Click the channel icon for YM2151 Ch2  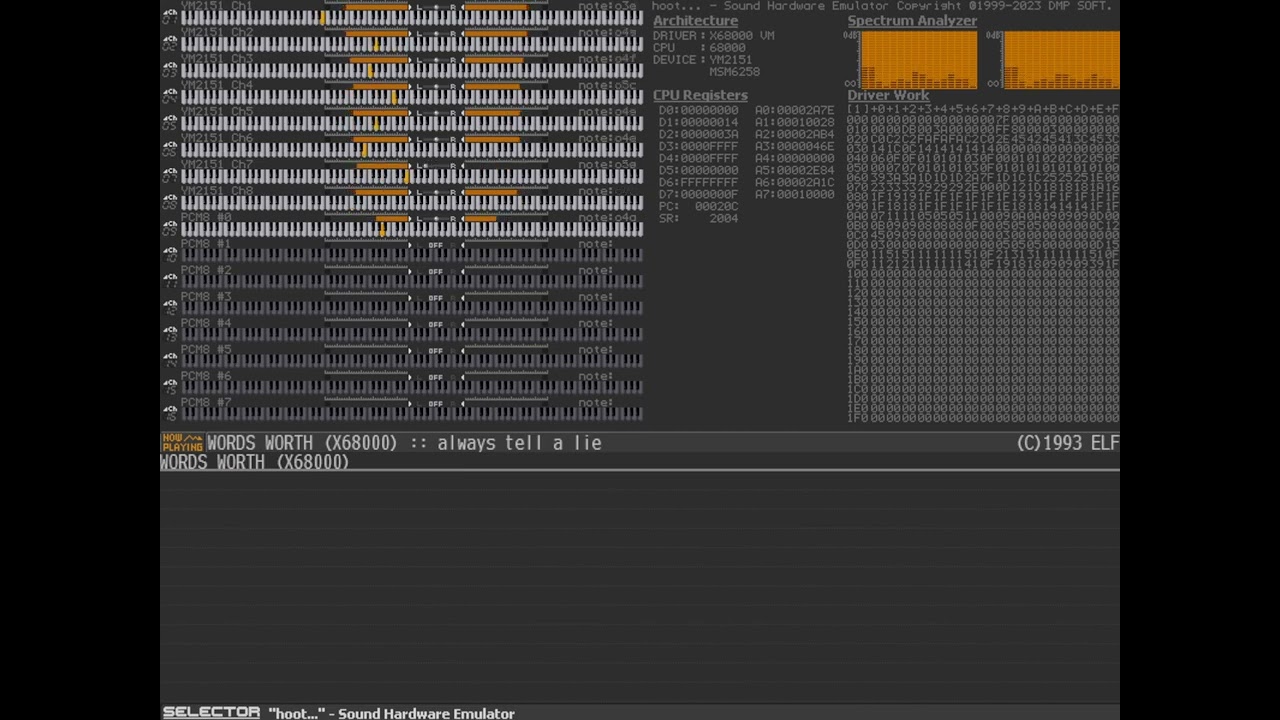[170, 42]
